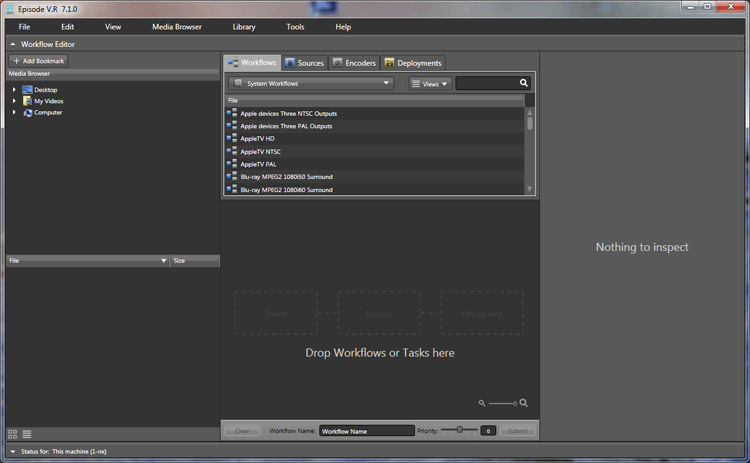Expand the Status for This machine panel
The width and height of the screenshot is (750, 463).
[13, 451]
